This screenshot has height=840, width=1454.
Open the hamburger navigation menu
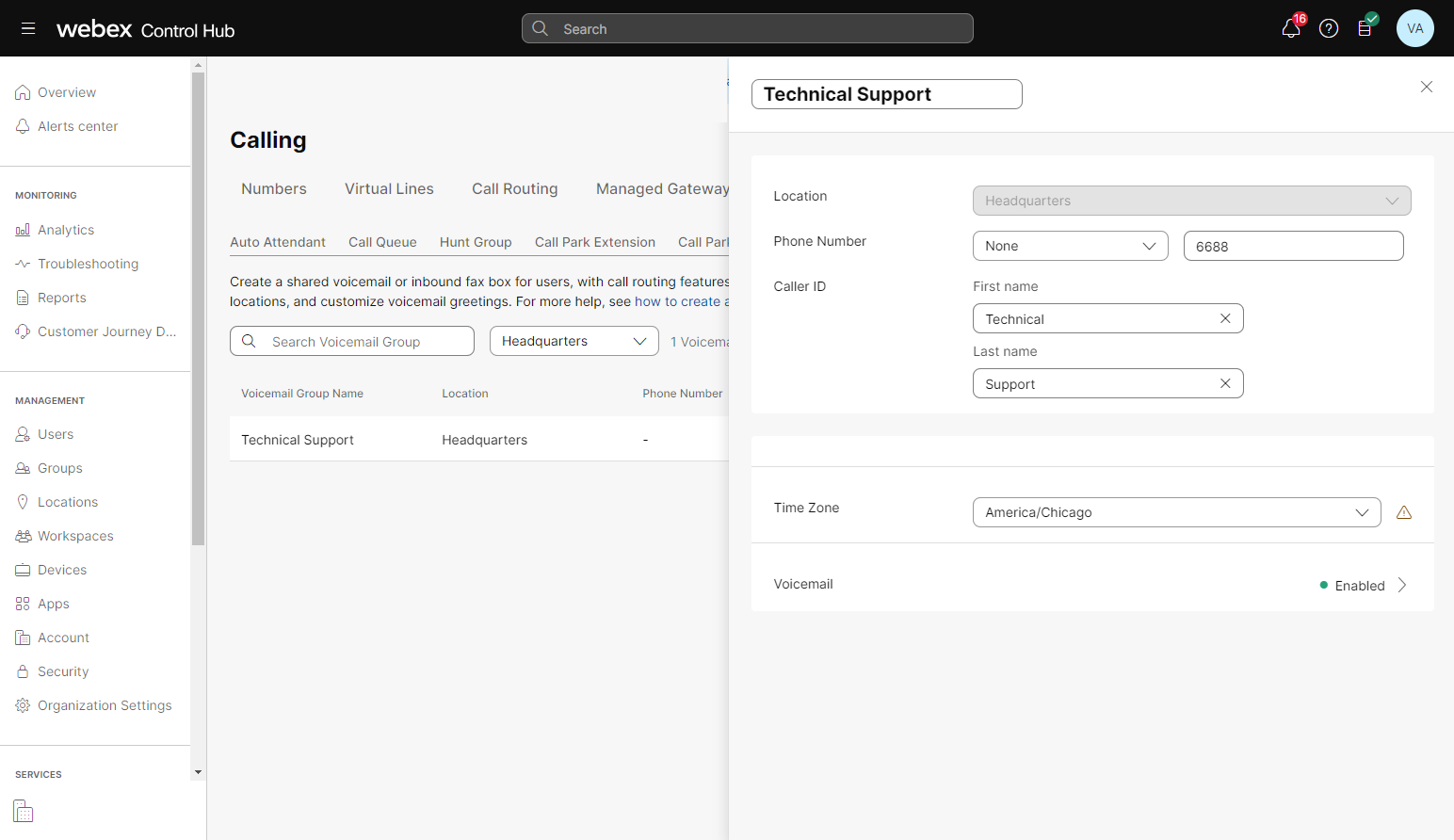tap(28, 28)
